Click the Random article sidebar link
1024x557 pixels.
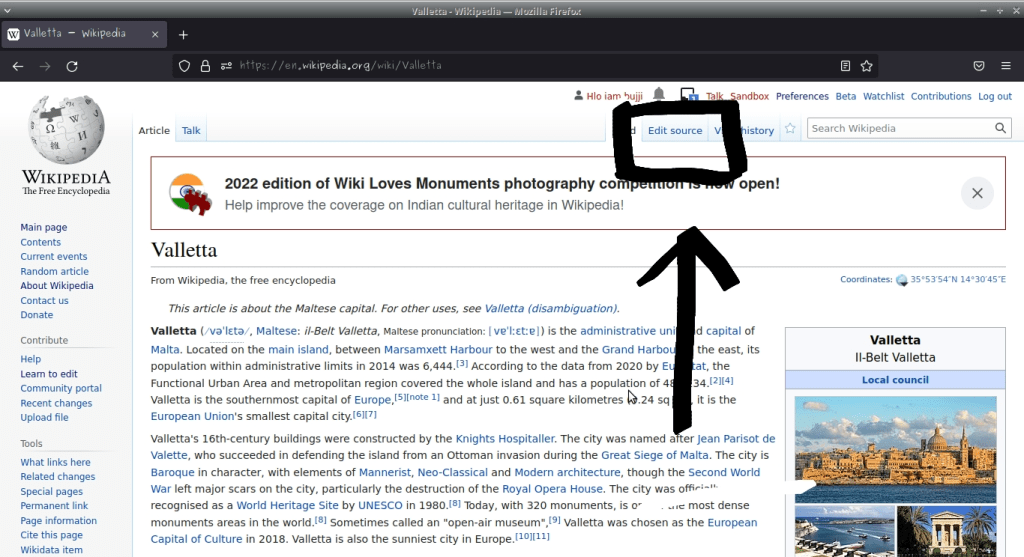pos(54,271)
